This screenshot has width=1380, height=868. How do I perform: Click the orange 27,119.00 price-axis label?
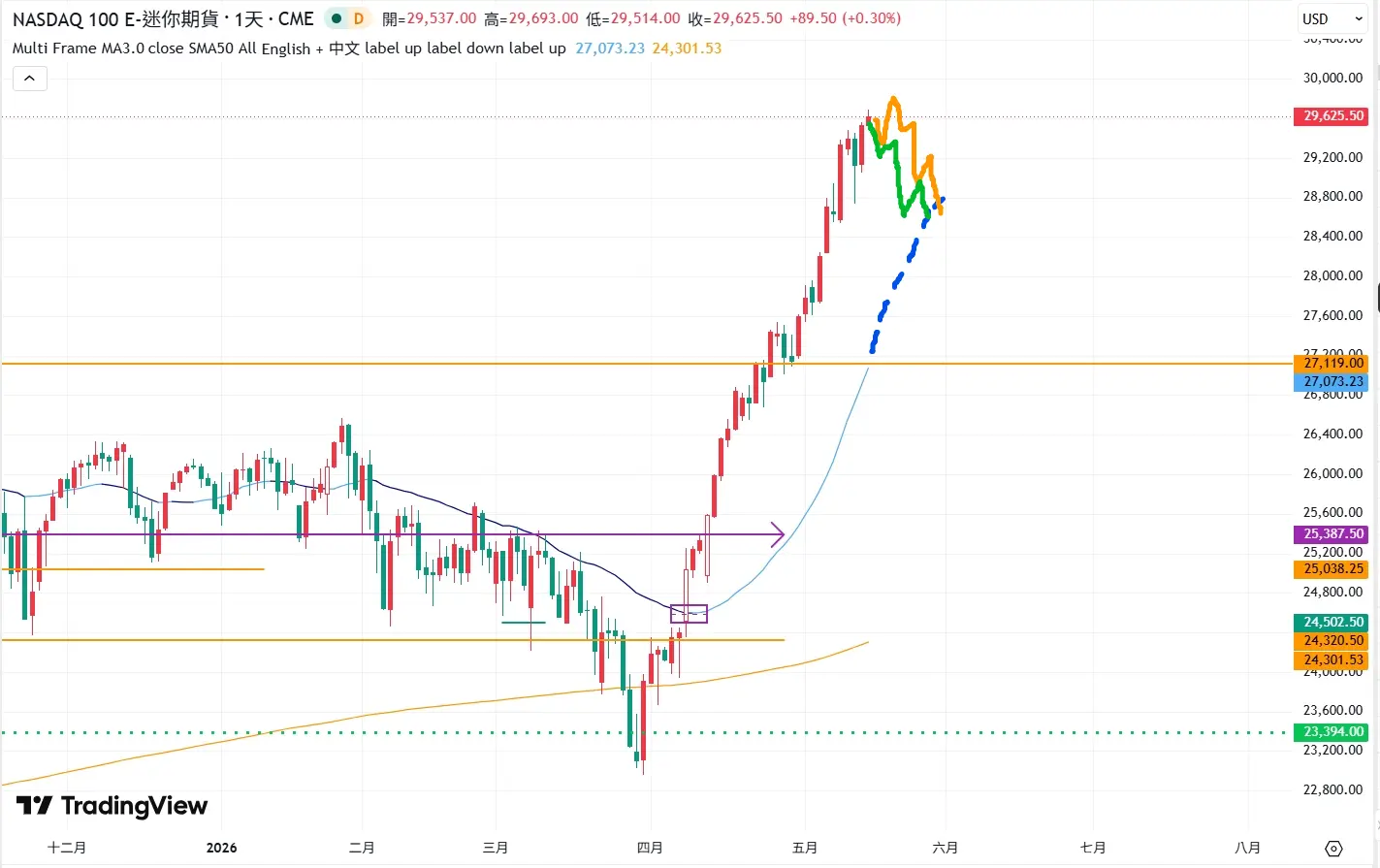click(x=1332, y=363)
